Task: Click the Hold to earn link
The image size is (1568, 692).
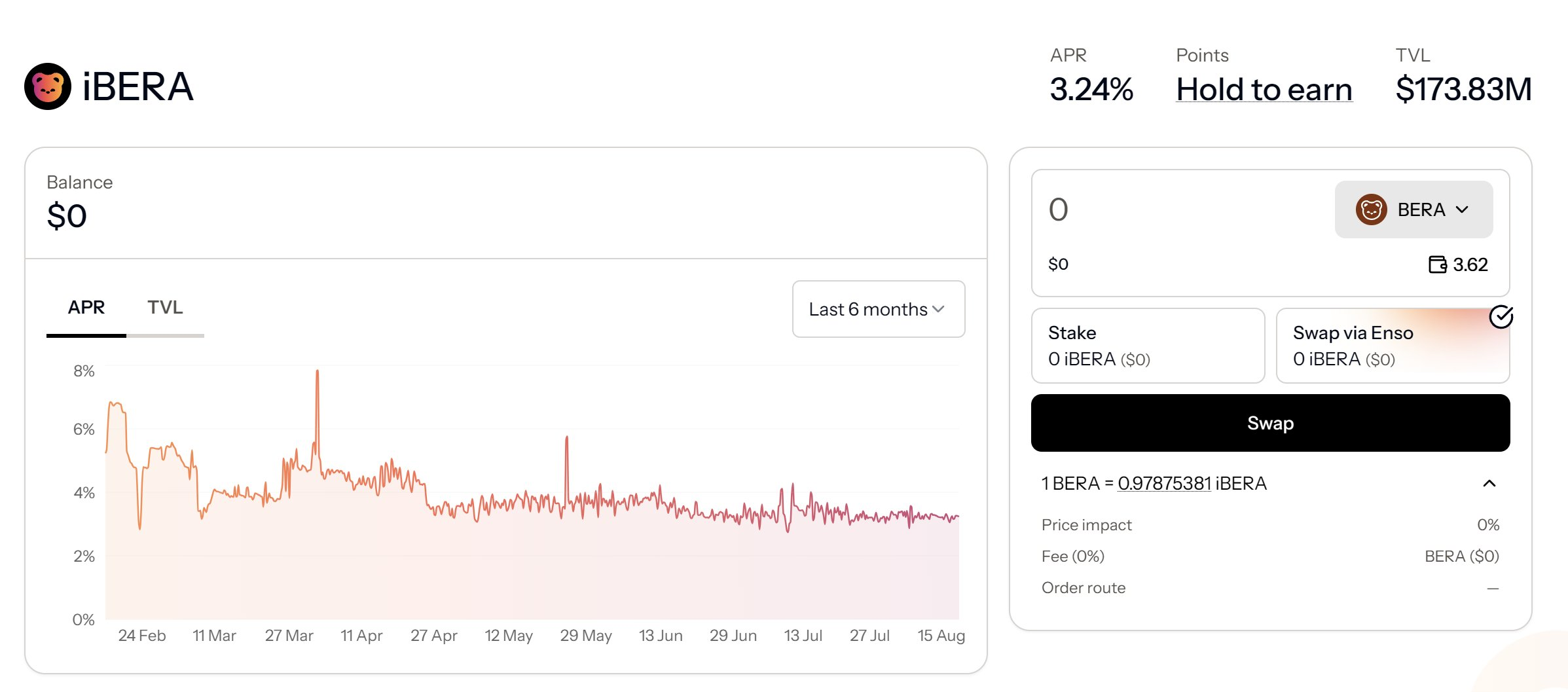Action: [x=1264, y=90]
